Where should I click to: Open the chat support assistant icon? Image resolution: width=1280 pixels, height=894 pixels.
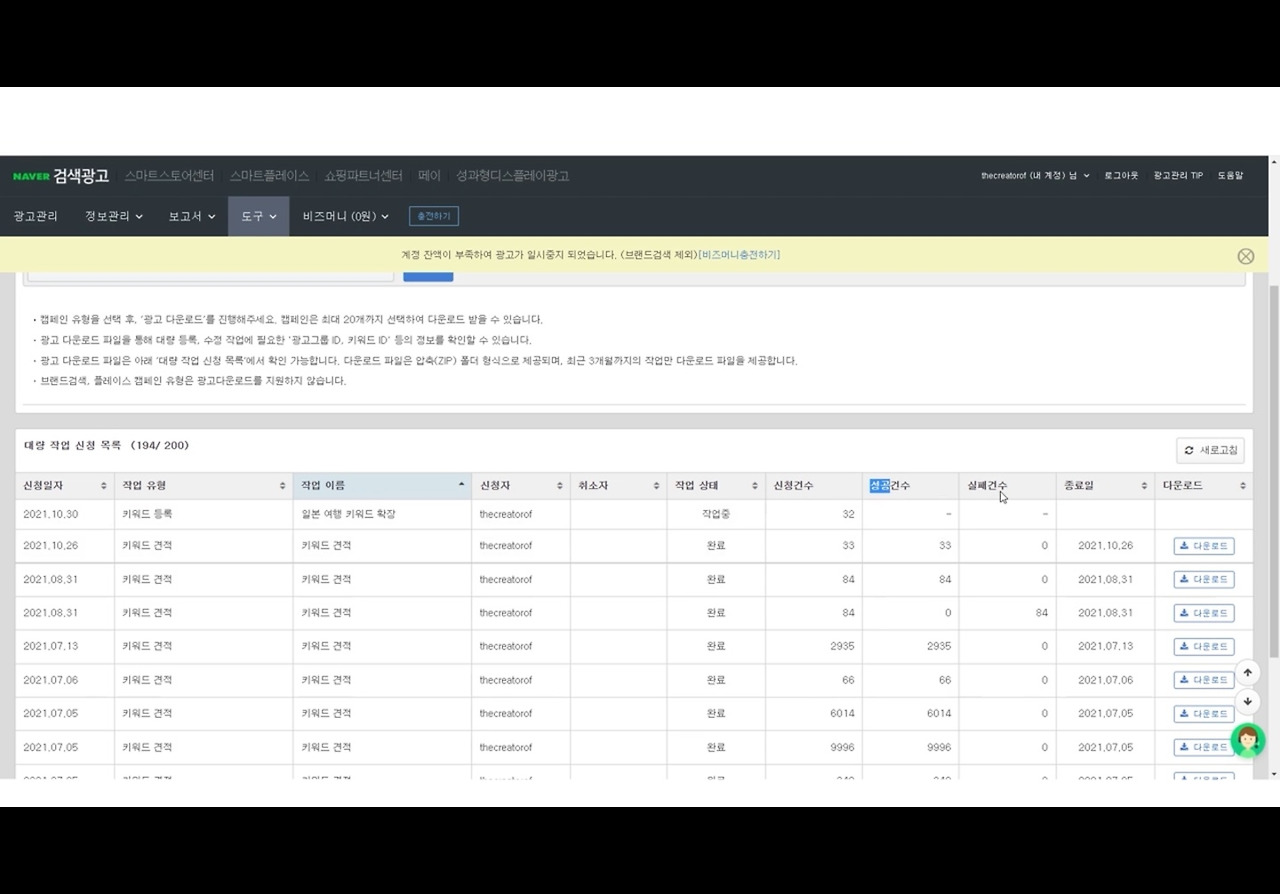pos(1247,741)
